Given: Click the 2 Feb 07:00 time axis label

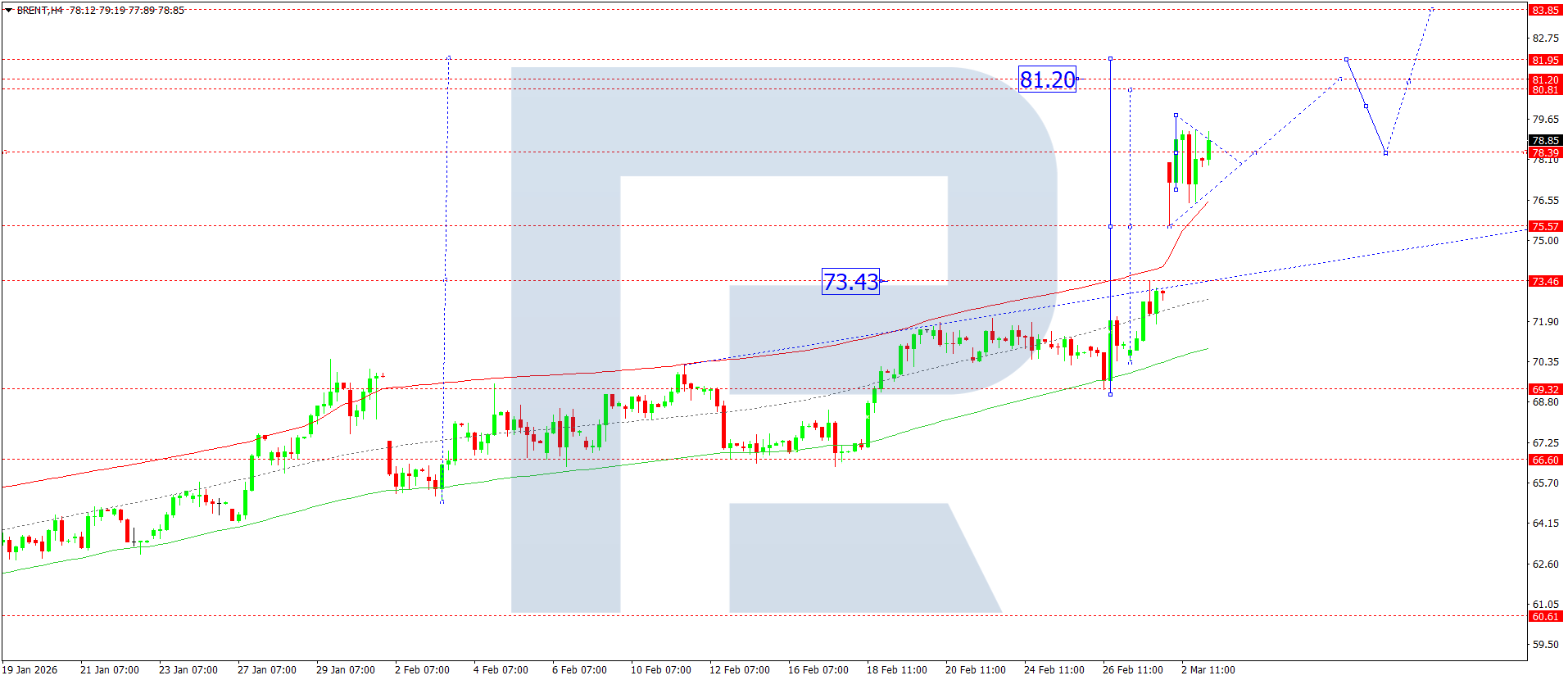Looking at the screenshot, I should 422,670.
